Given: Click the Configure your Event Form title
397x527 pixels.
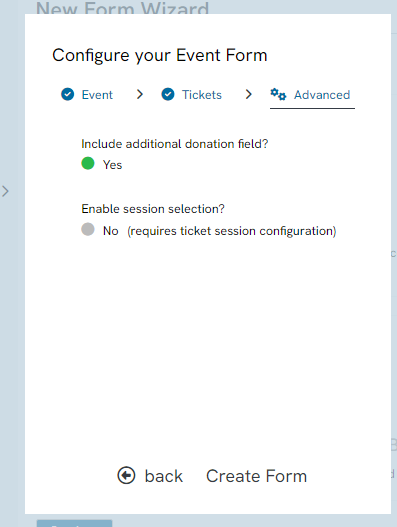Looking at the screenshot, I should tap(160, 55).
